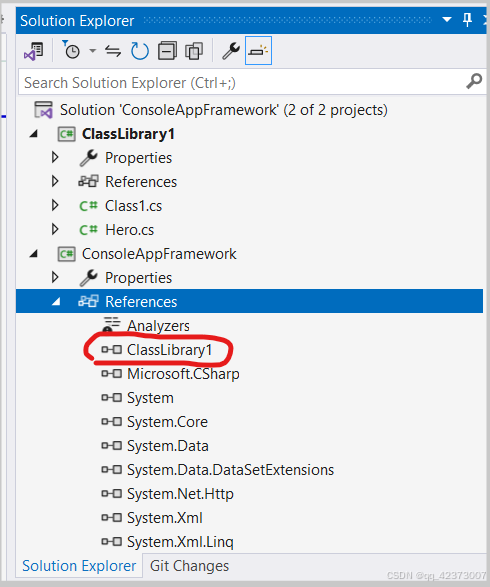This screenshot has height=587, width=490.
Task: Select the ConsoleAppFramework project name
Action: pyautogui.click(x=159, y=254)
